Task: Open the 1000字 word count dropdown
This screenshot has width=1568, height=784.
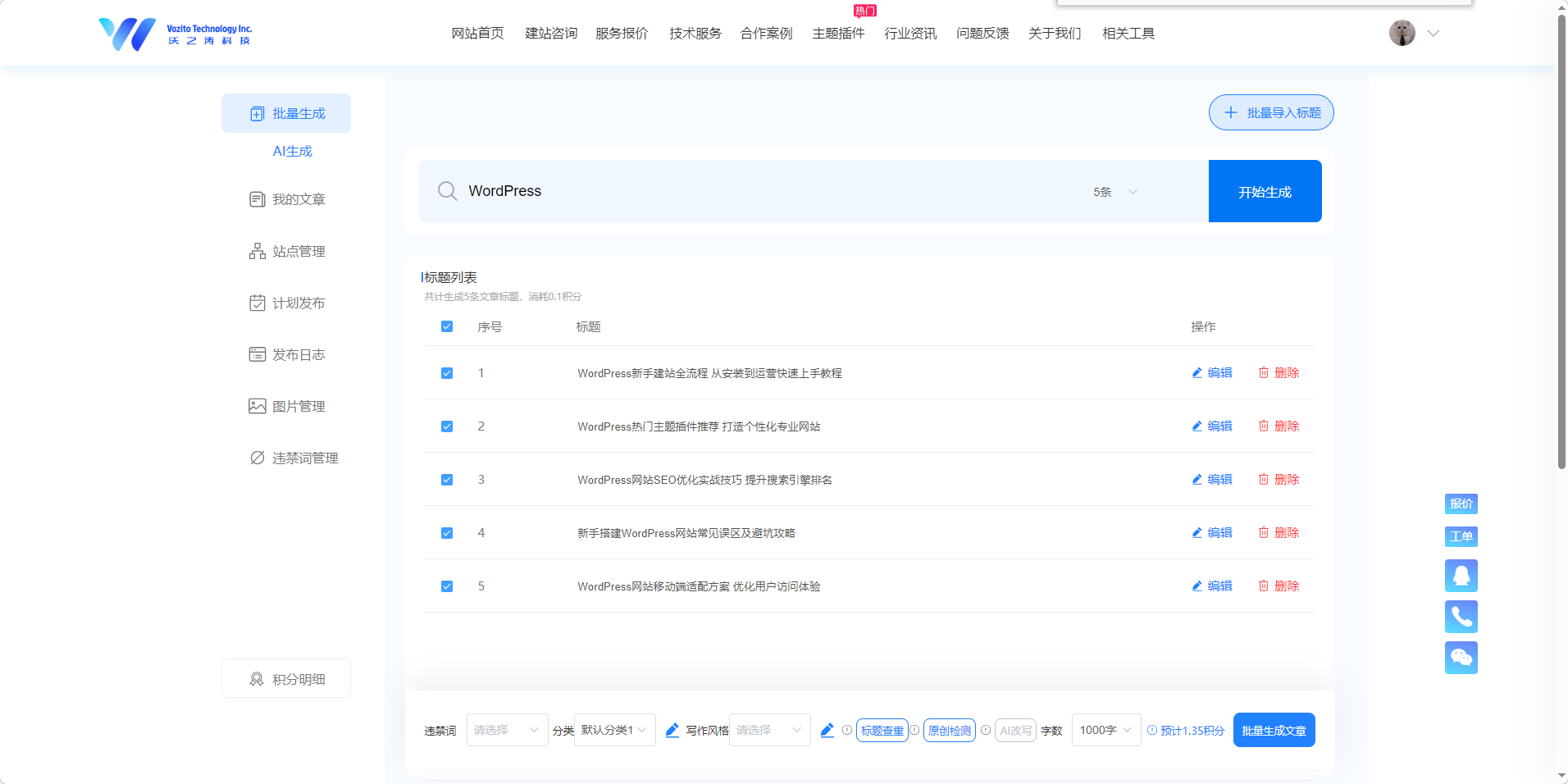Action: pyautogui.click(x=1105, y=730)
